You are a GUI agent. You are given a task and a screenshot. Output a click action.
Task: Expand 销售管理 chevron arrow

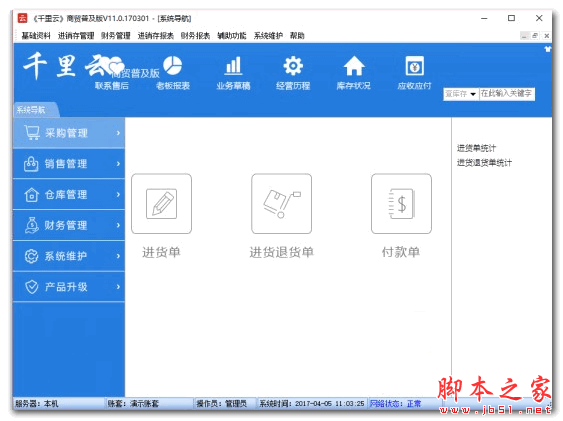pos(118,164)
